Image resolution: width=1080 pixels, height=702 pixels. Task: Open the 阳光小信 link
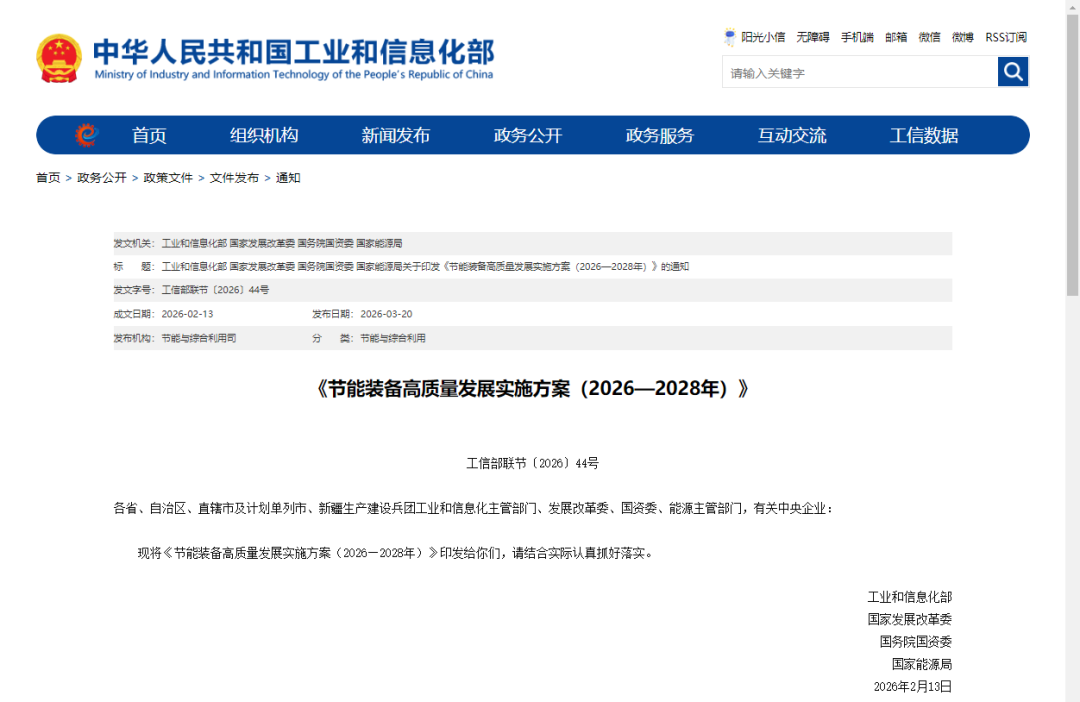763,37
